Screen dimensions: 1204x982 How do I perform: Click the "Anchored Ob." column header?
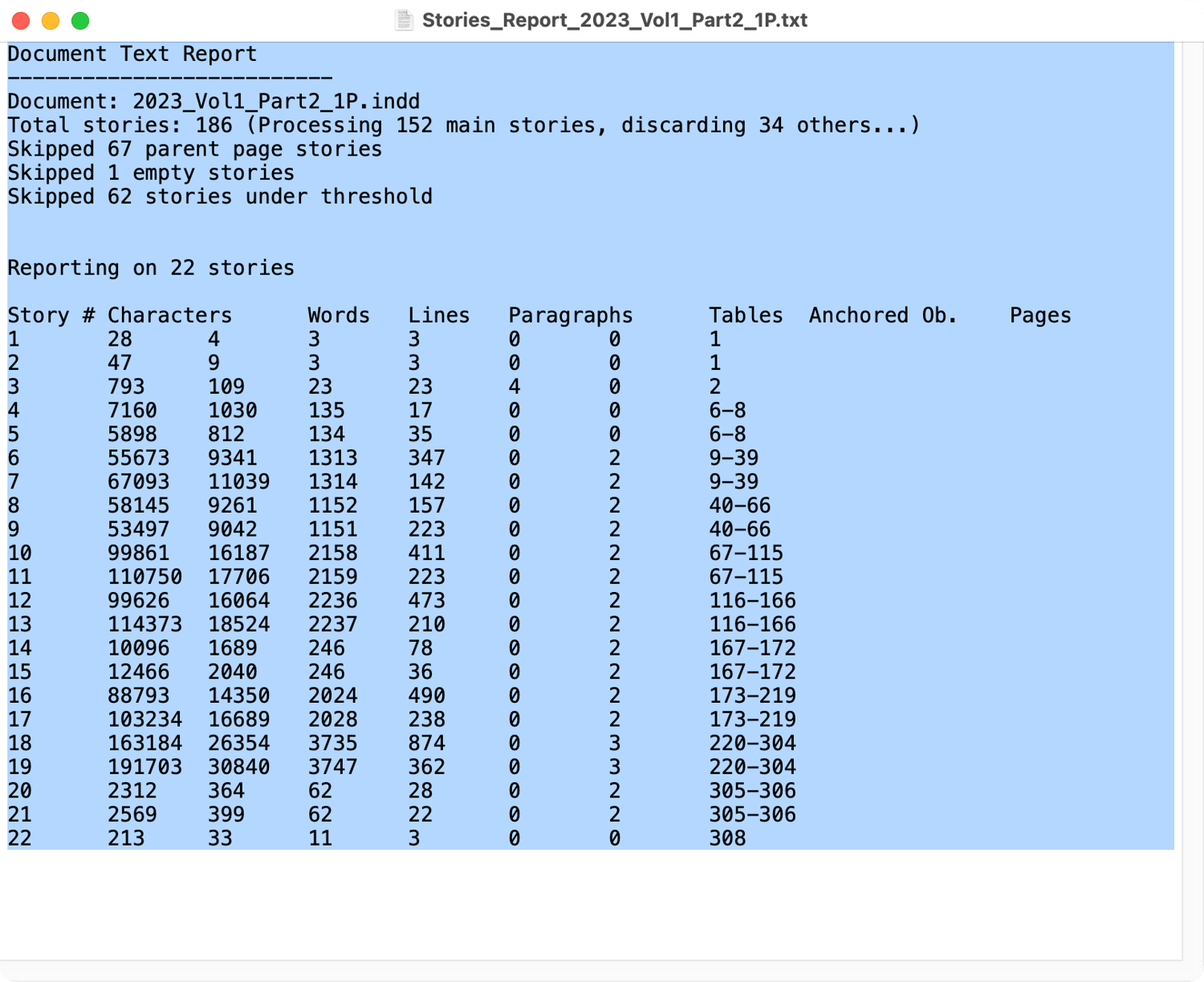(x=884, y=315)
